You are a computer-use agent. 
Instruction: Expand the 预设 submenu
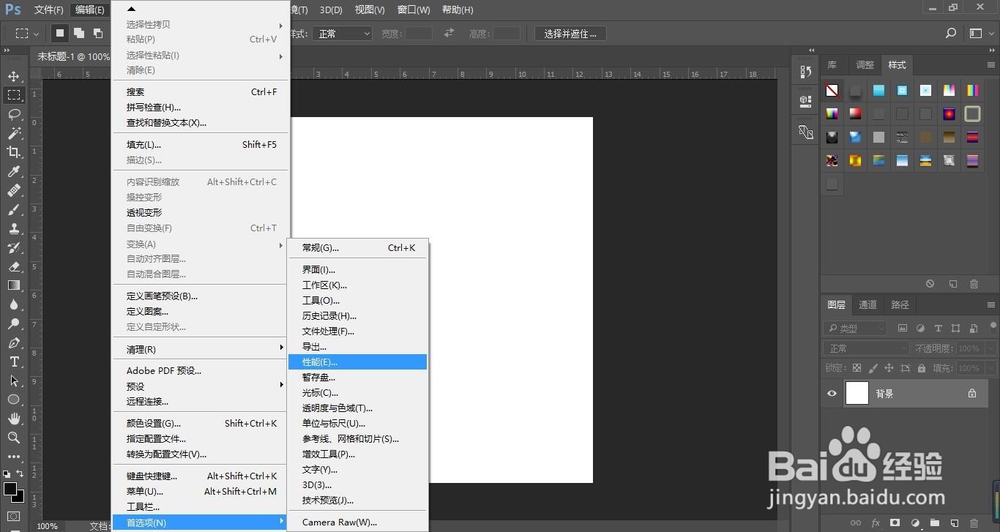200,386
